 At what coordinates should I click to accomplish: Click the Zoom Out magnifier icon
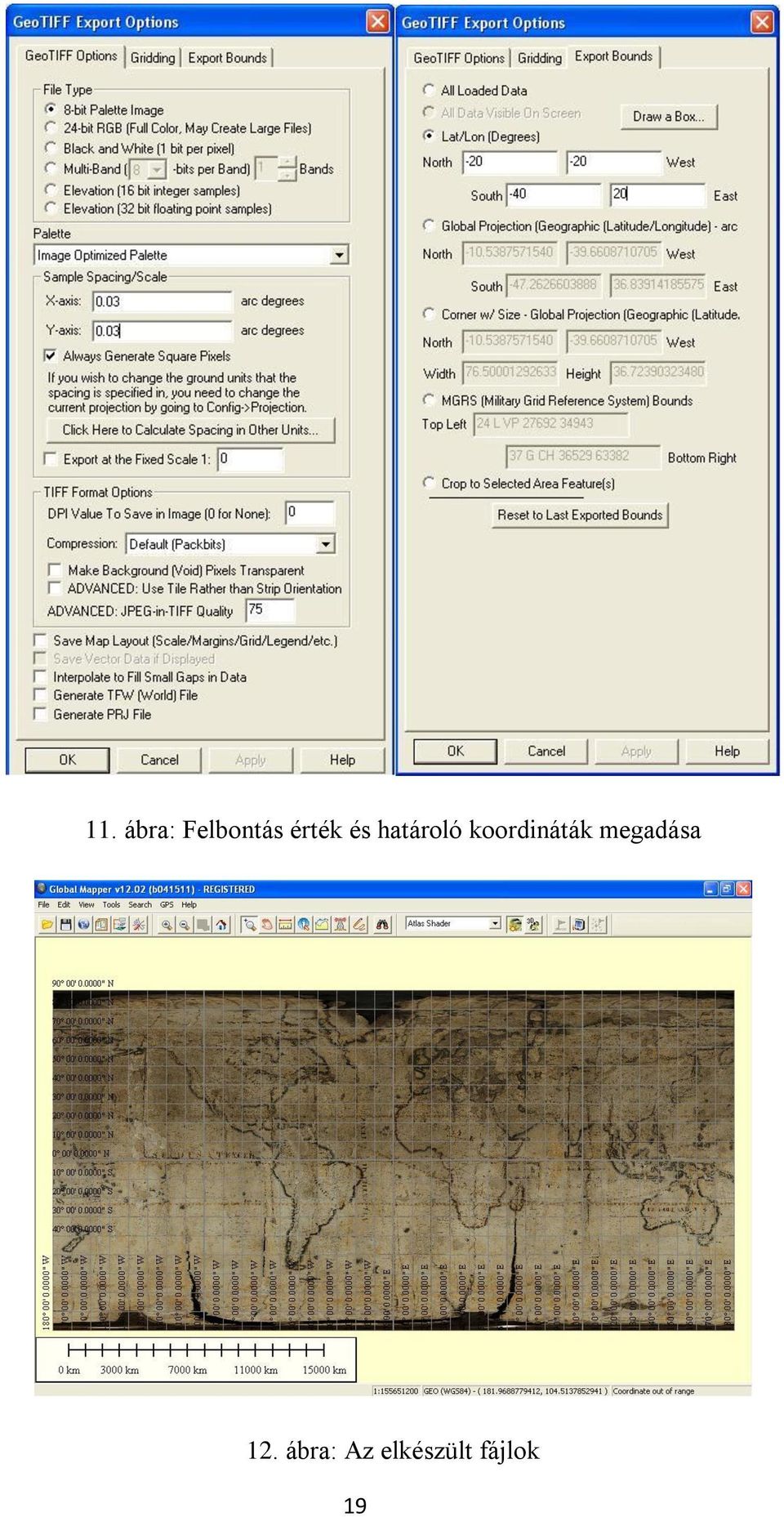185,924
